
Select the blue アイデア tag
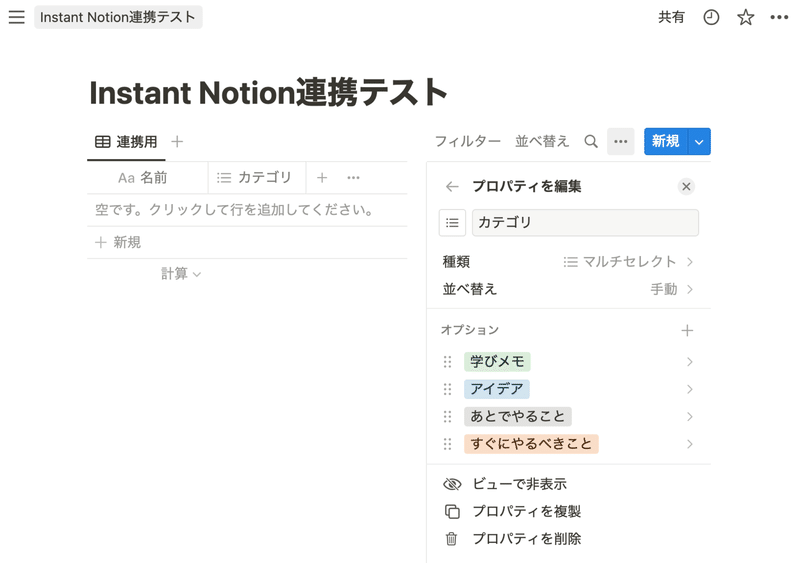pos(496,389)
